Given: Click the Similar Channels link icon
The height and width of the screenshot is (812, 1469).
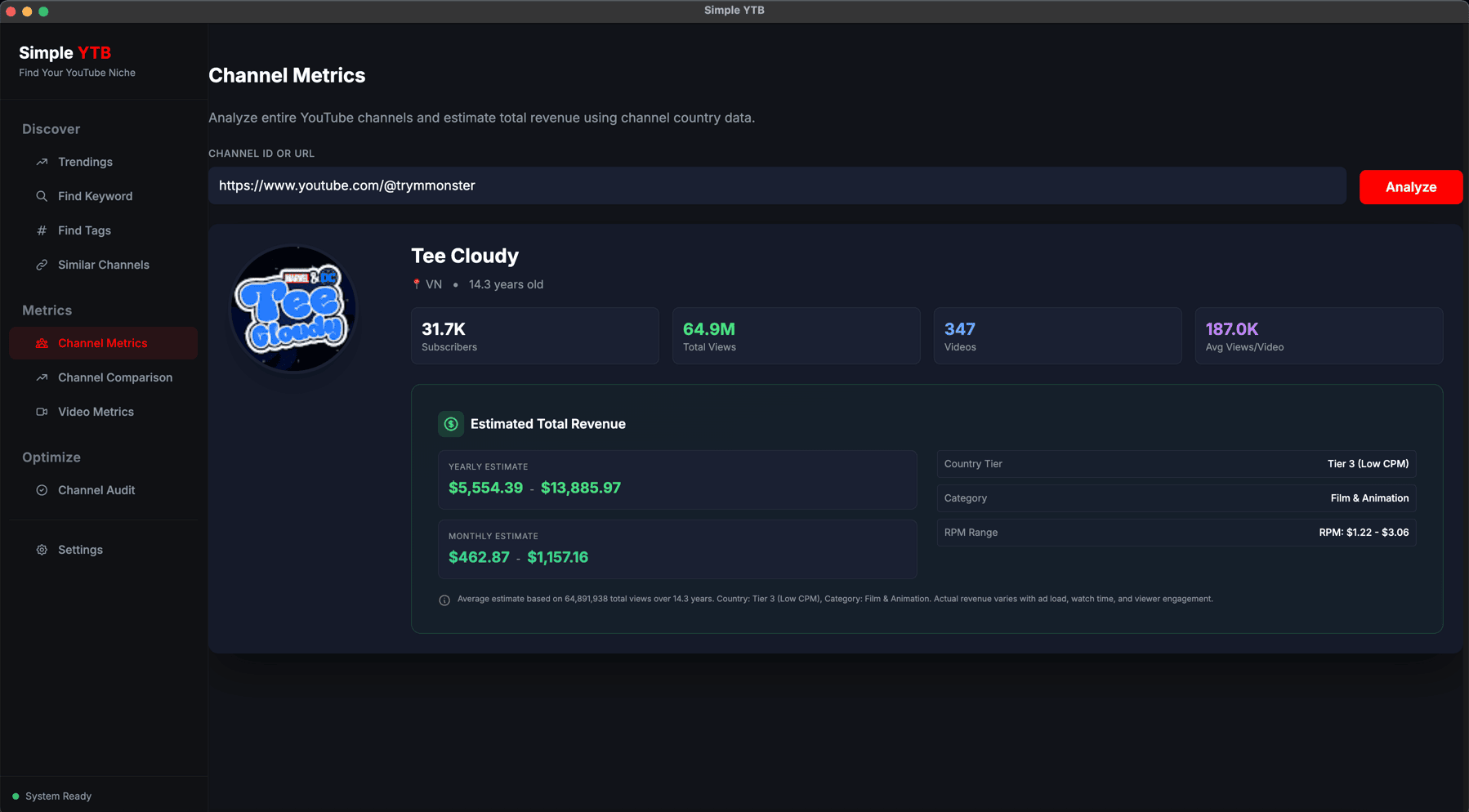Looking at the screenshot, I should [42, 265].
